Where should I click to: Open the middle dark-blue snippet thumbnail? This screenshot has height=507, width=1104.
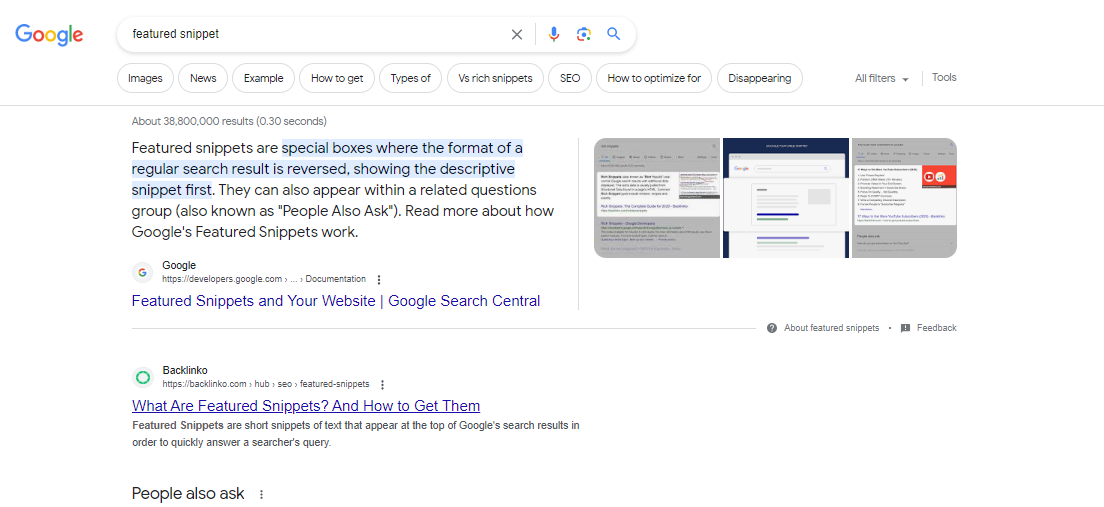coord(786,198)
